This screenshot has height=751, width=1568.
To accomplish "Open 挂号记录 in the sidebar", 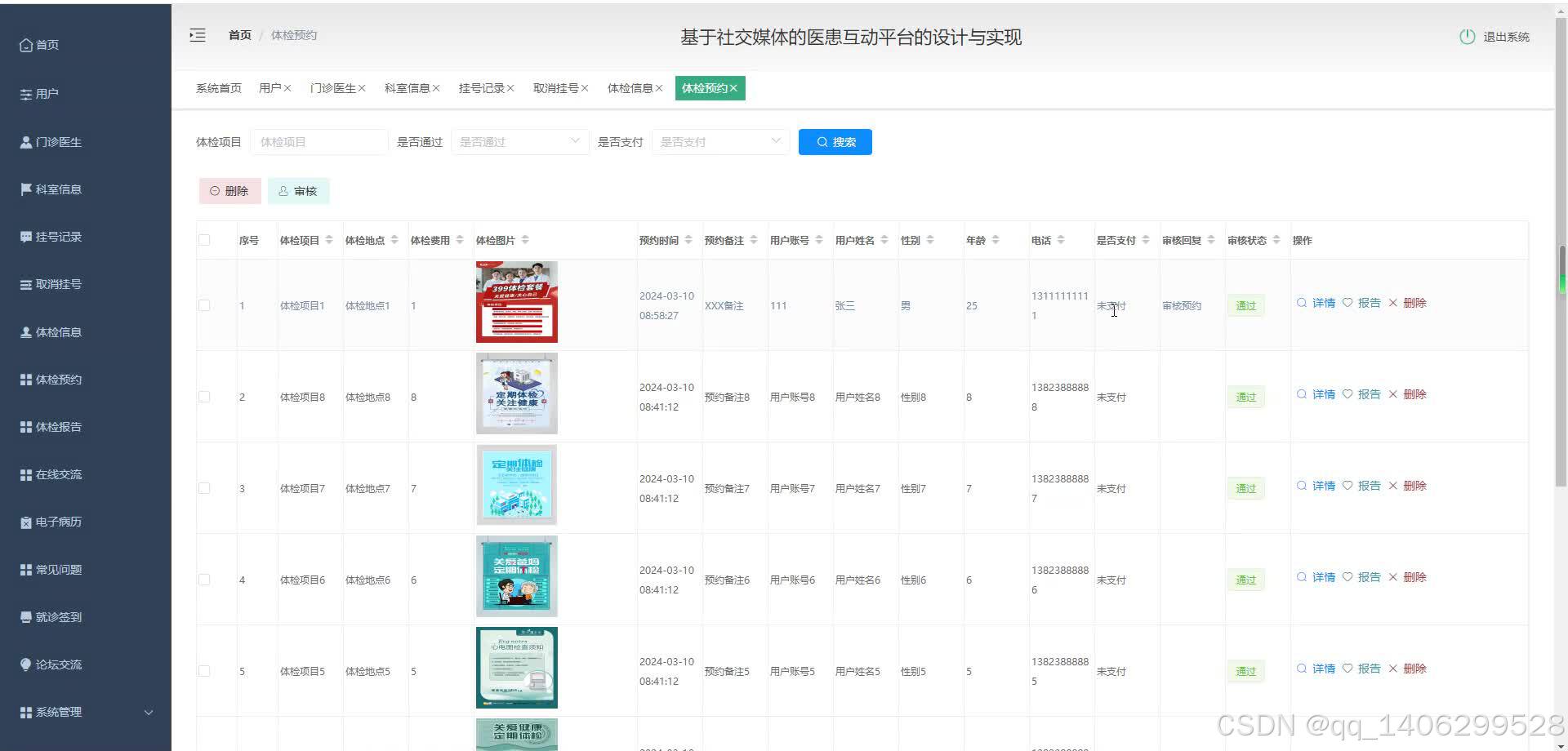I will (86, 237).
